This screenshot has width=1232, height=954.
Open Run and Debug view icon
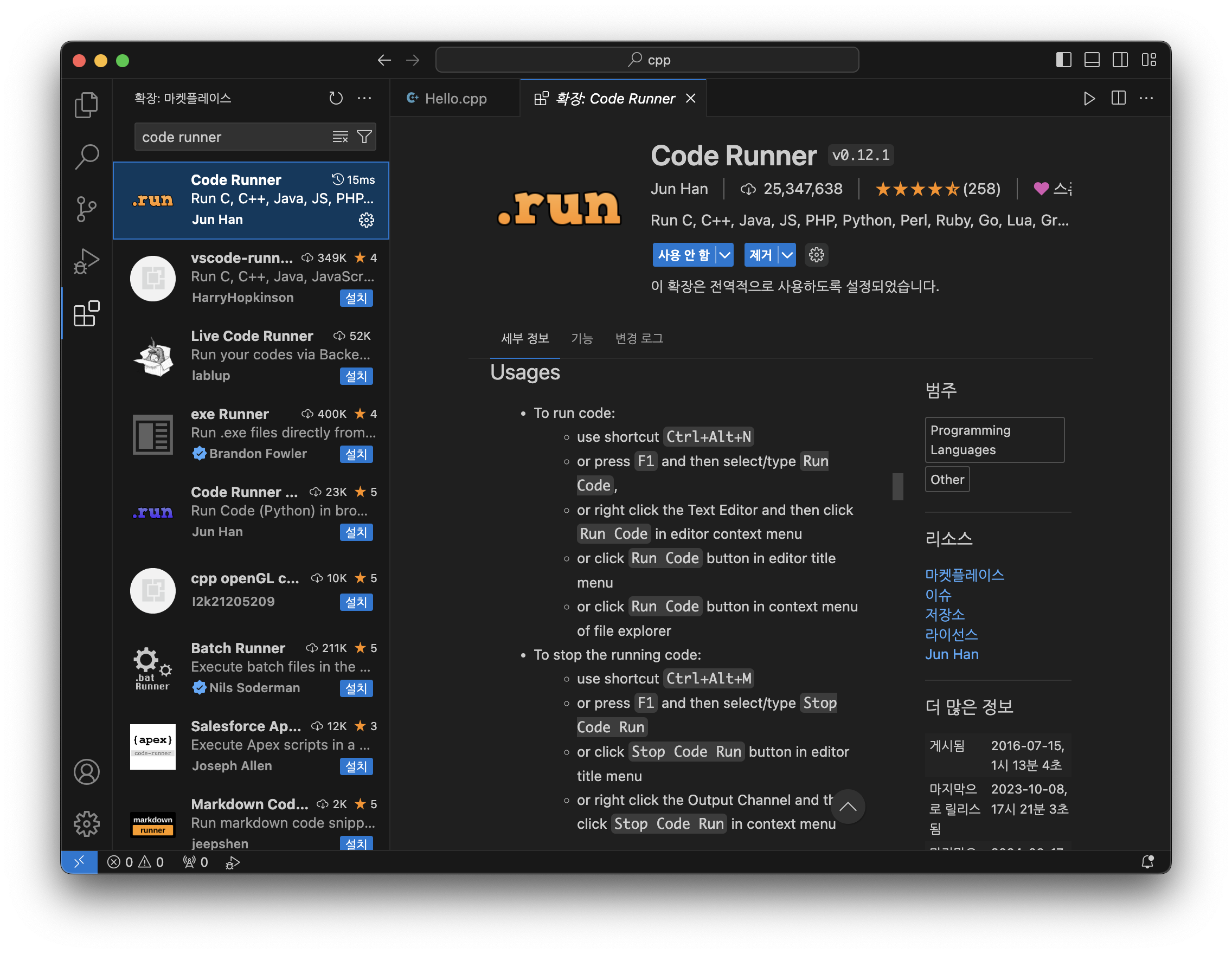click(x=86, y=261)
